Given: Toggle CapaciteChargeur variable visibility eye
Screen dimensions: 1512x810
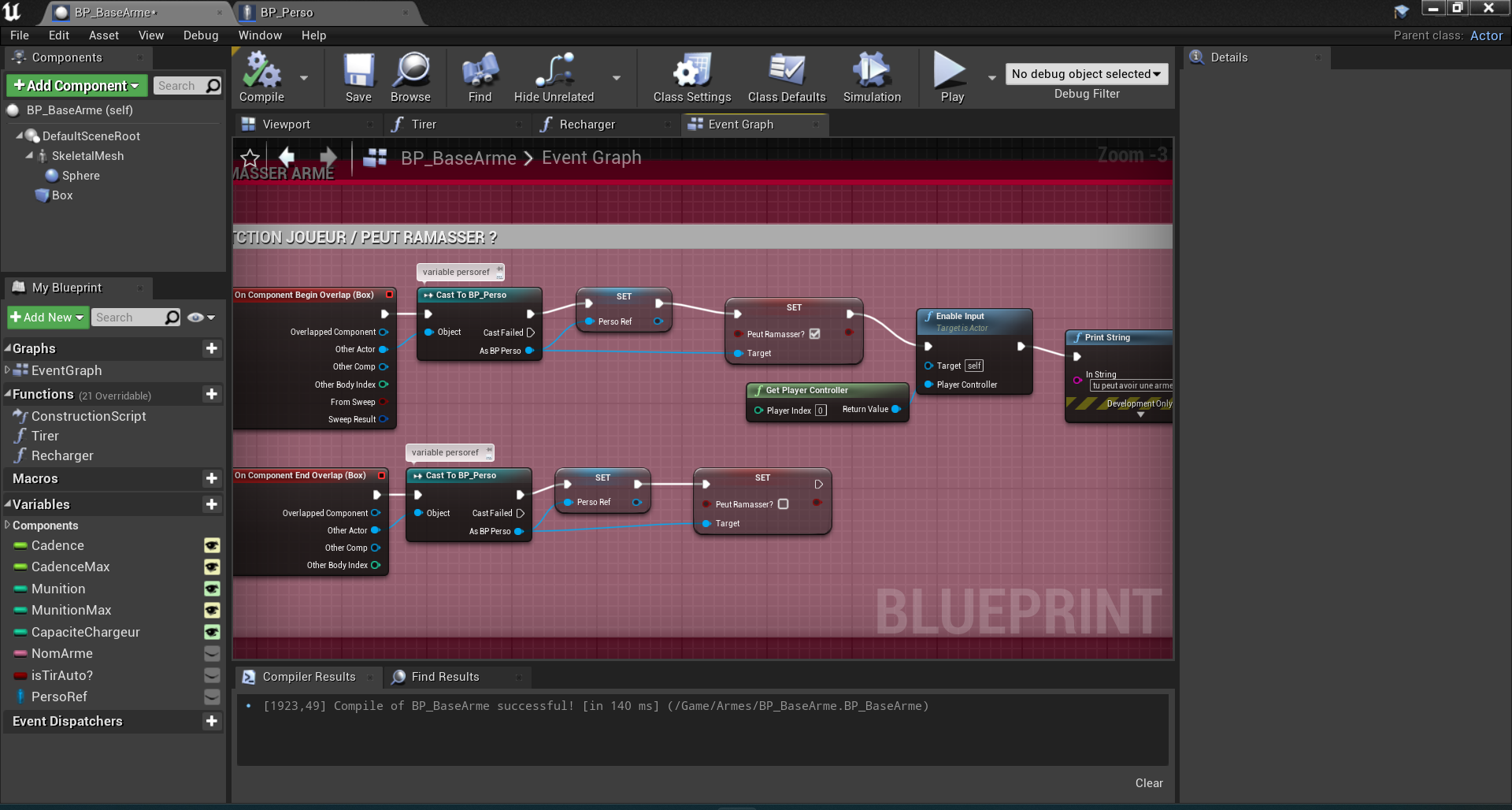Looking at the screenshot, I should 212,632.
